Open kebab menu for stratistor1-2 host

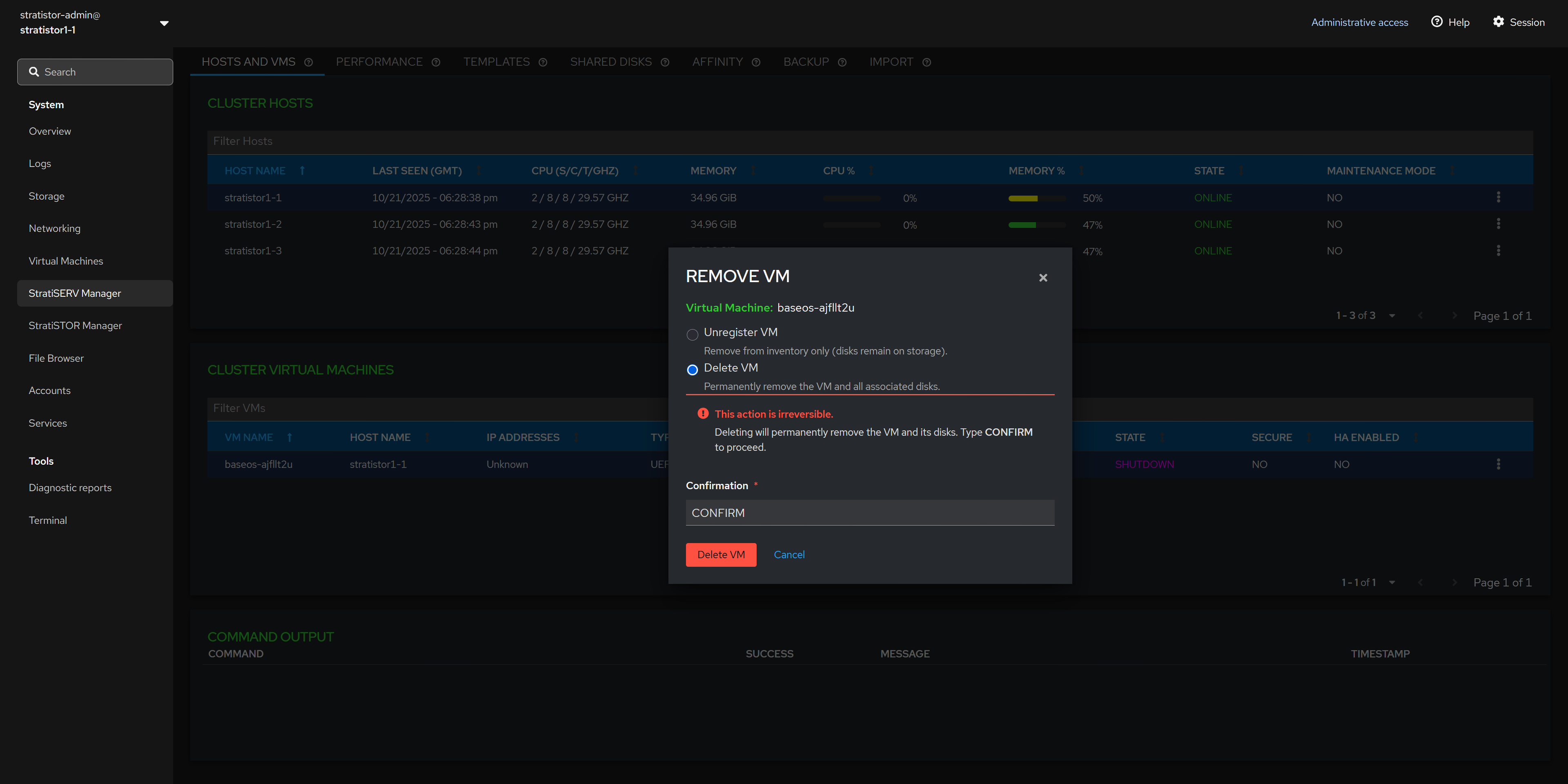[1498, 224]
